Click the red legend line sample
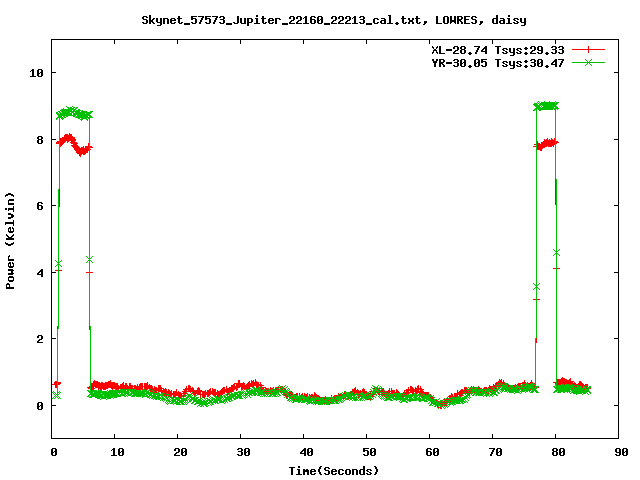 tap(588, 50)
